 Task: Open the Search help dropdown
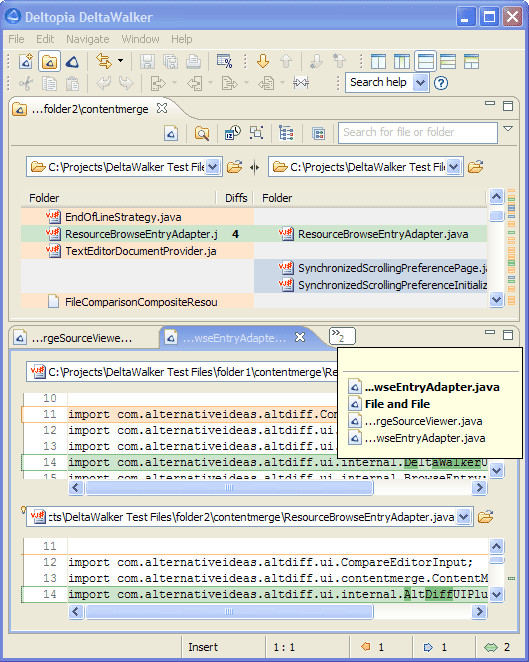click(x=420, y=83)
